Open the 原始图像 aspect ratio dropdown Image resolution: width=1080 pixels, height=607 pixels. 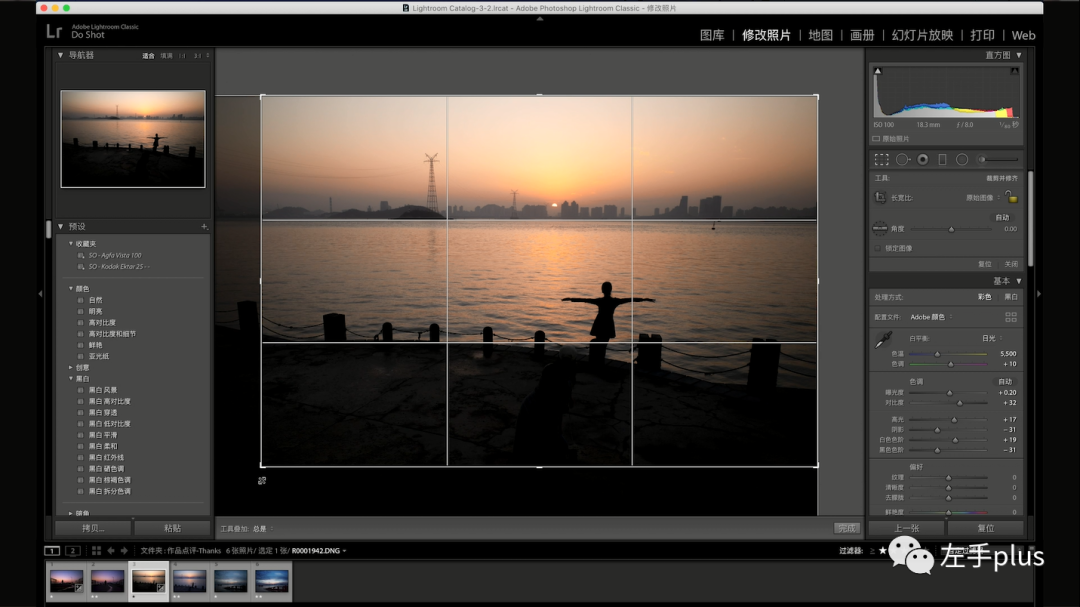(983, 198)
